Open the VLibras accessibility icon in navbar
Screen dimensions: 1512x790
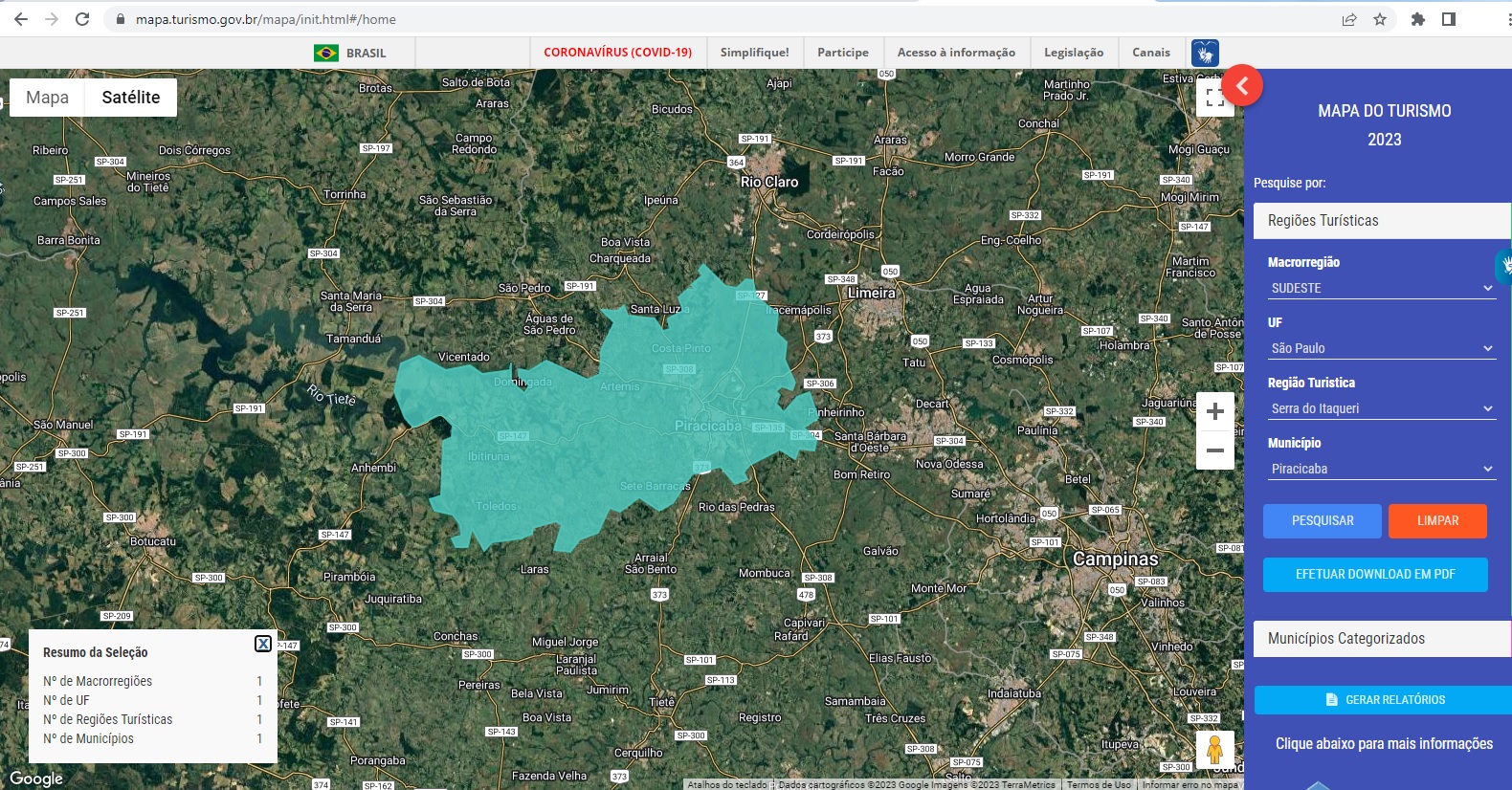(1205, 53)
